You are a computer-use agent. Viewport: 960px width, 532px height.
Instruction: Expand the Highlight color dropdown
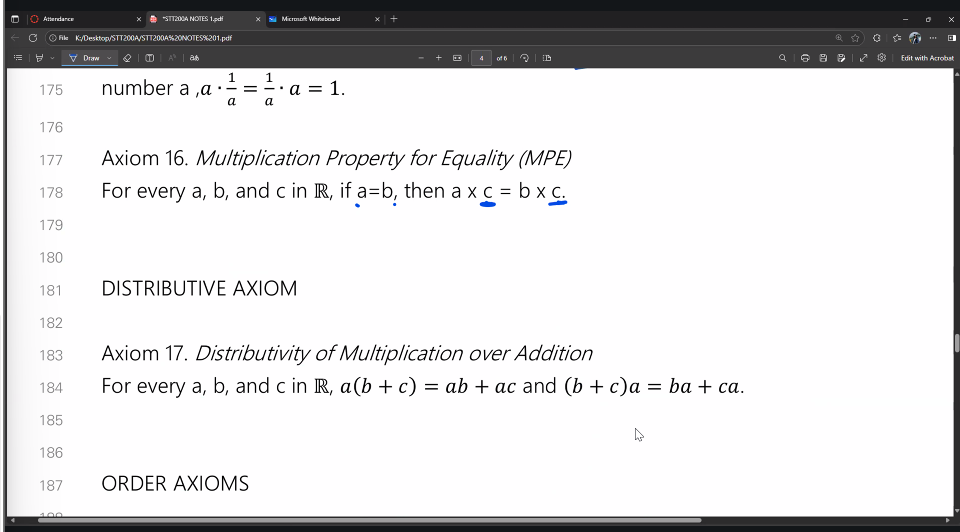tap(50, 58)
